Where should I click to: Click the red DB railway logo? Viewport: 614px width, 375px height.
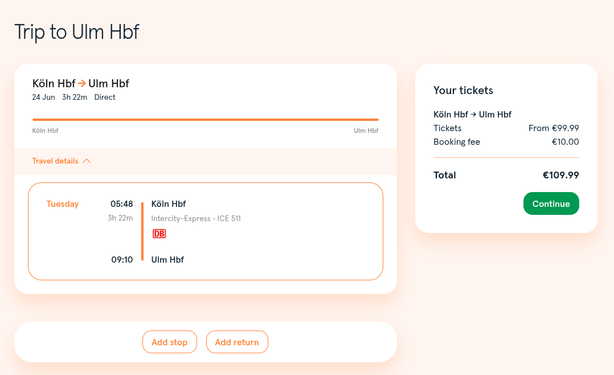click(x=159, y=234)
